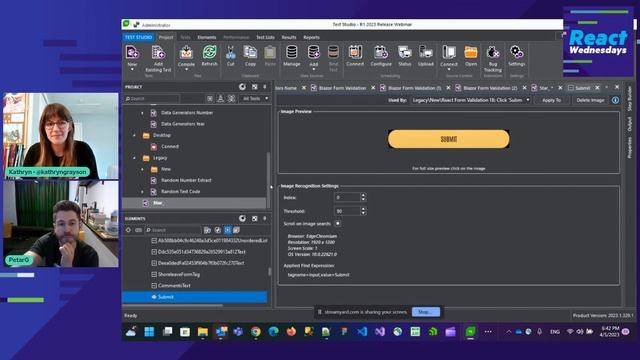Viewport: 640px width, 360px height.
Task: Open the Compile dropdown arrow
Action: [x=186, y=70]
